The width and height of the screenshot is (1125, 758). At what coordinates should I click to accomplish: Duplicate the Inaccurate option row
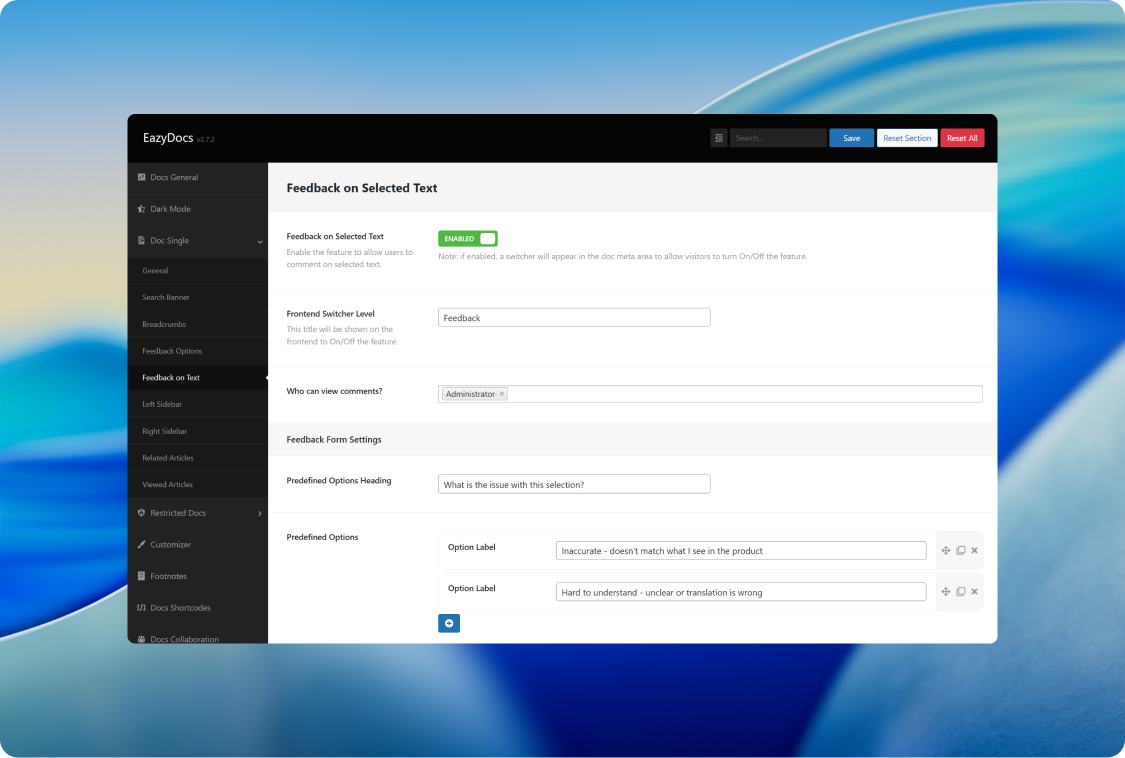click(960, 550)
